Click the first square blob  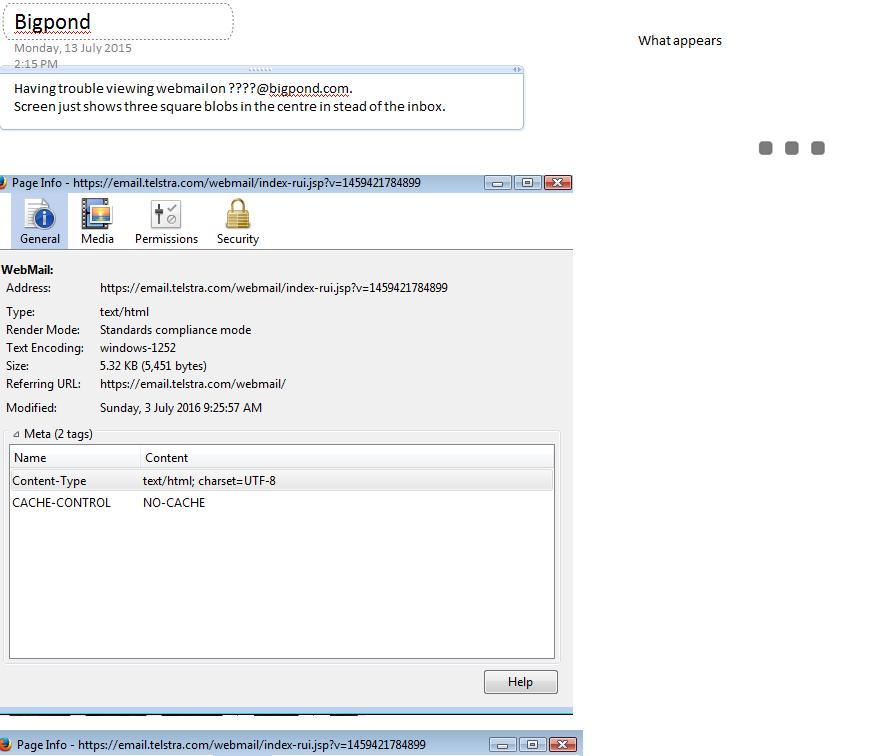pos(765,148)
